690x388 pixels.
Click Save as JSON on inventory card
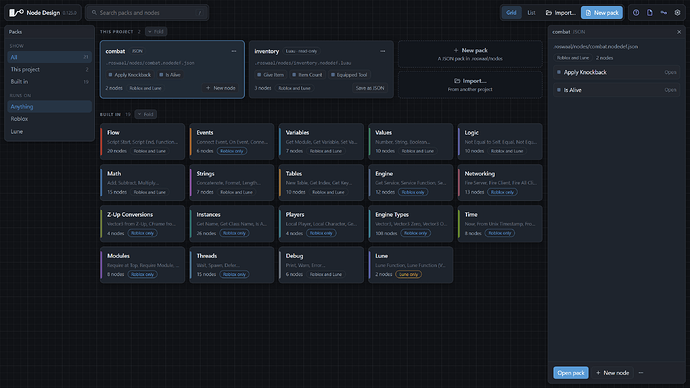(370, 88)
